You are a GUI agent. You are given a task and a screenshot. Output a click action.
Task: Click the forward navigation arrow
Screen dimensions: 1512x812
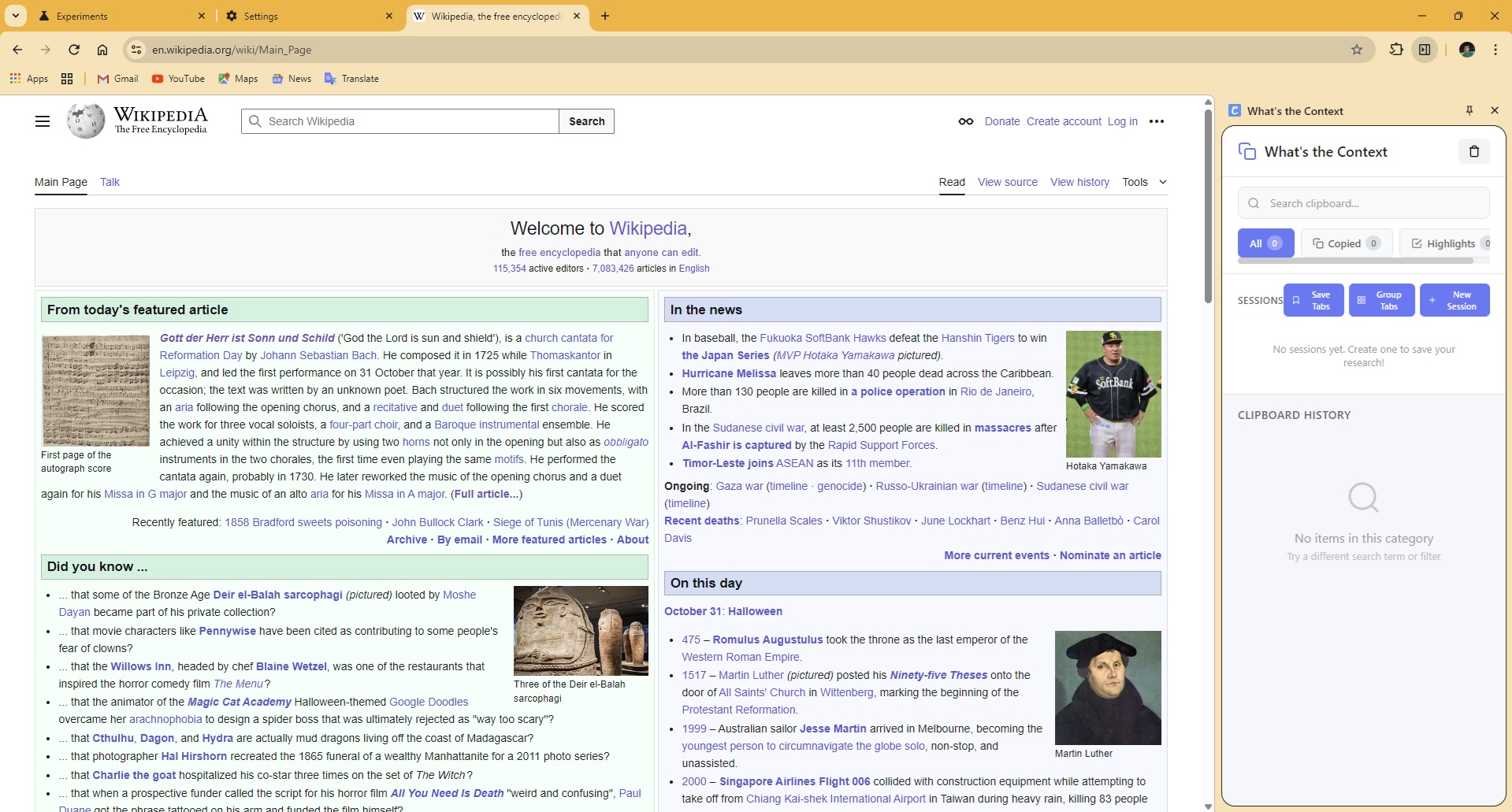[46, 50]
